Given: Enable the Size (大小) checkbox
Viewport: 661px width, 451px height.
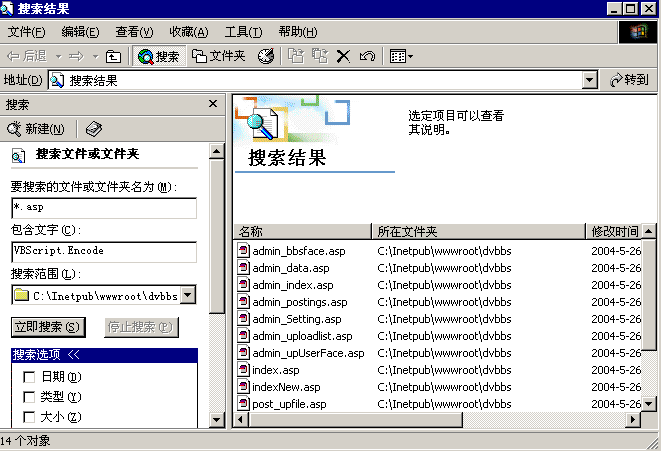Looking at the screenshot, I should (29, 417).
